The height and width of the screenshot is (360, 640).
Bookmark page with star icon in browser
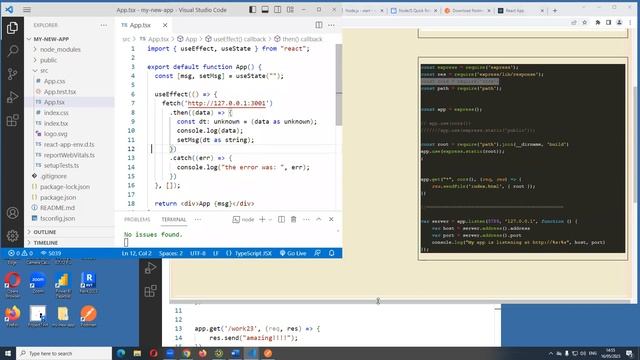pos(585,22)
